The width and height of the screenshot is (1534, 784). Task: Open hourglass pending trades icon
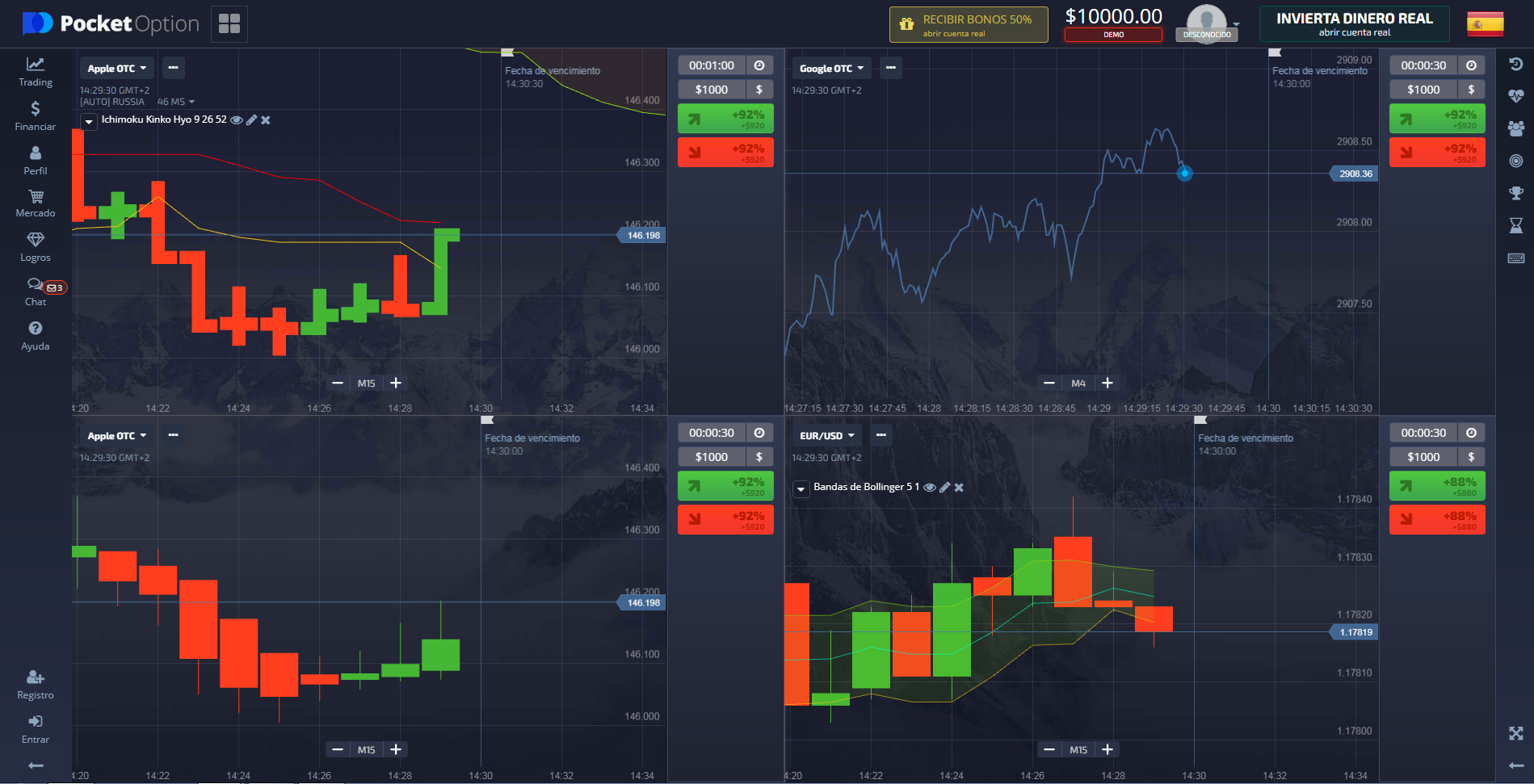1516,225
